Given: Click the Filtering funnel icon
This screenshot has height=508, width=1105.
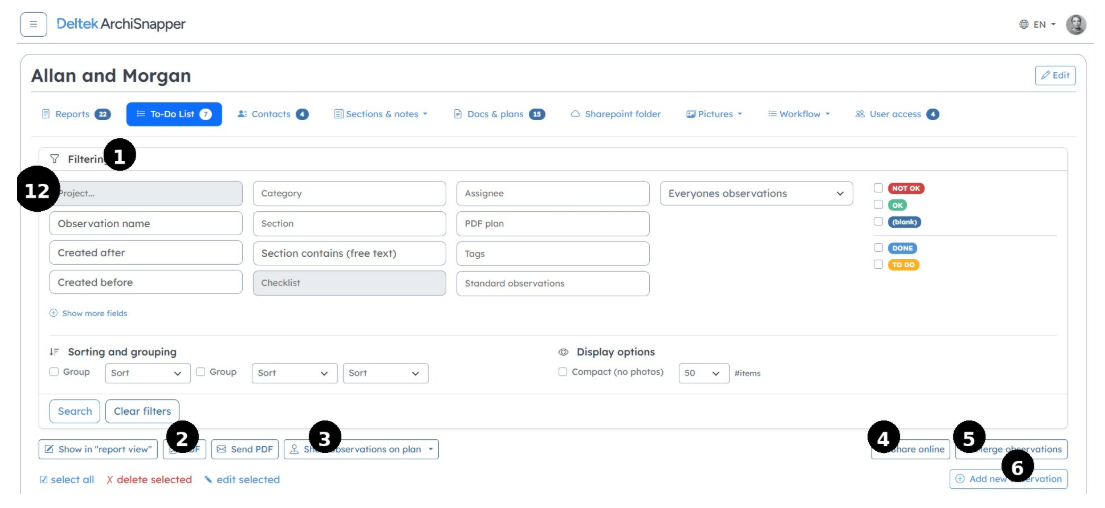Looking at the screenshot, I should 55,159.
